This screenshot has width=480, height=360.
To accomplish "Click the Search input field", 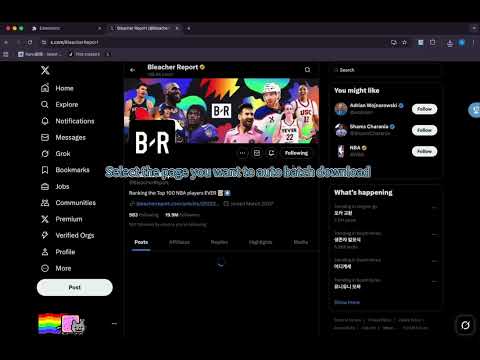I will click(x=385, y=70).
